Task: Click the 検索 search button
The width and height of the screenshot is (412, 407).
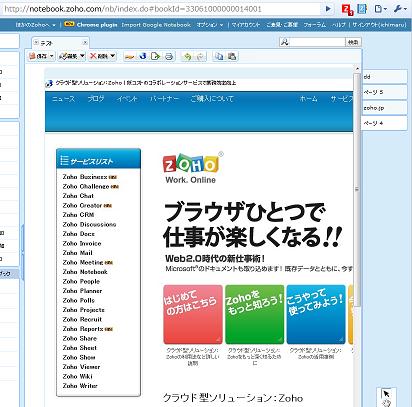Action: (x=353, y=42)
